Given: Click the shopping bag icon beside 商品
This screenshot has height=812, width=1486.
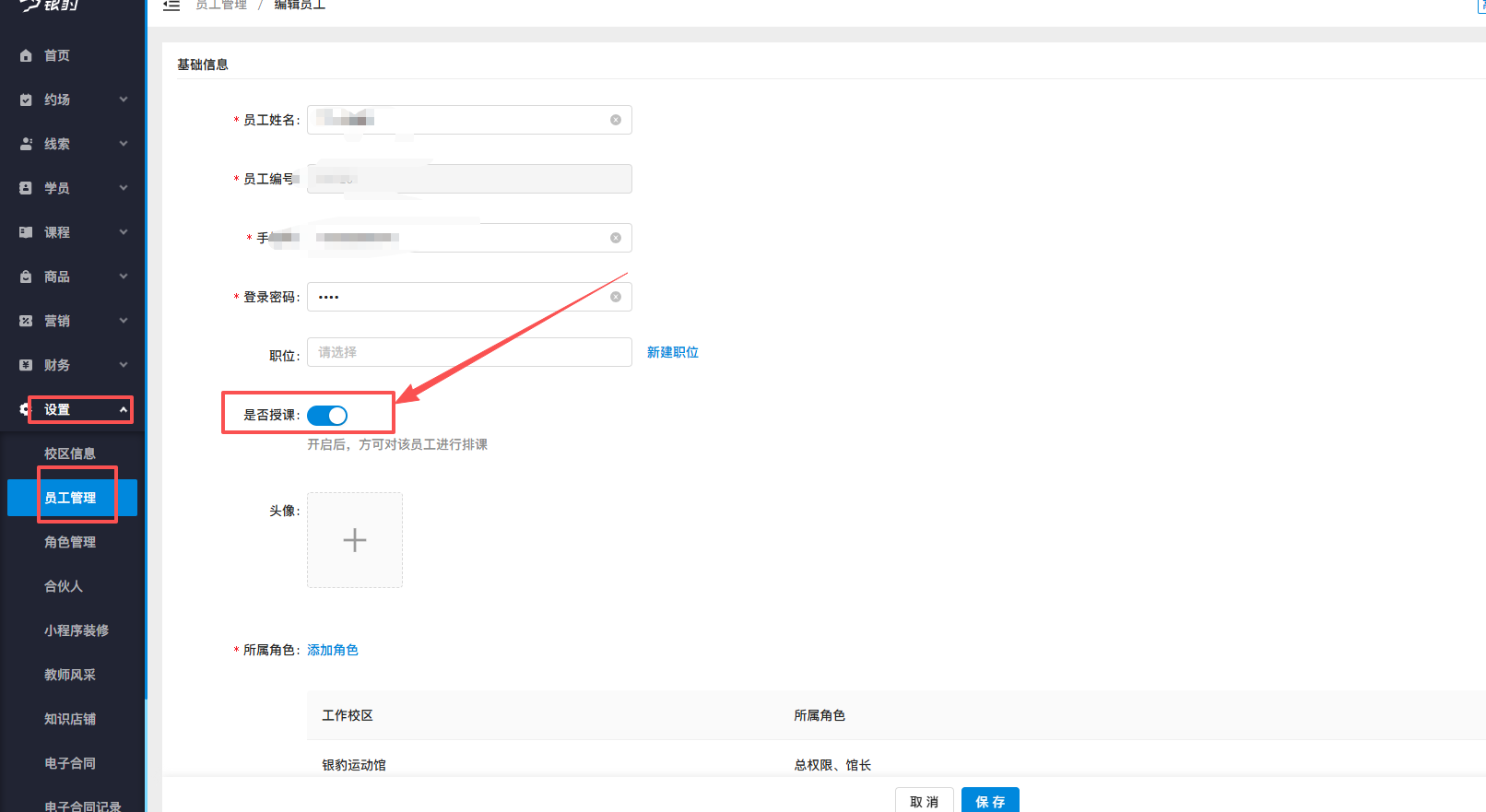Looking at the screenshot, I should point(26,277).
